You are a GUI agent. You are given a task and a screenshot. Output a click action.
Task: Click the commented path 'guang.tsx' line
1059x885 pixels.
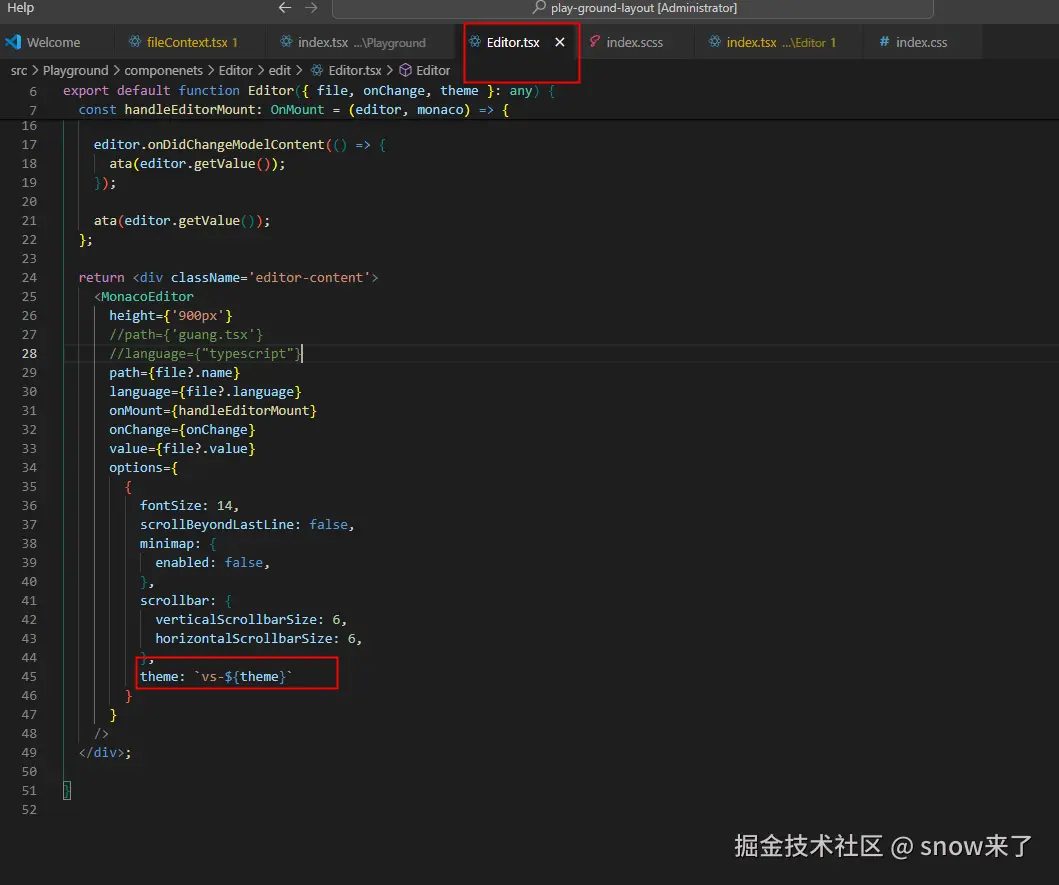(186, 334)
